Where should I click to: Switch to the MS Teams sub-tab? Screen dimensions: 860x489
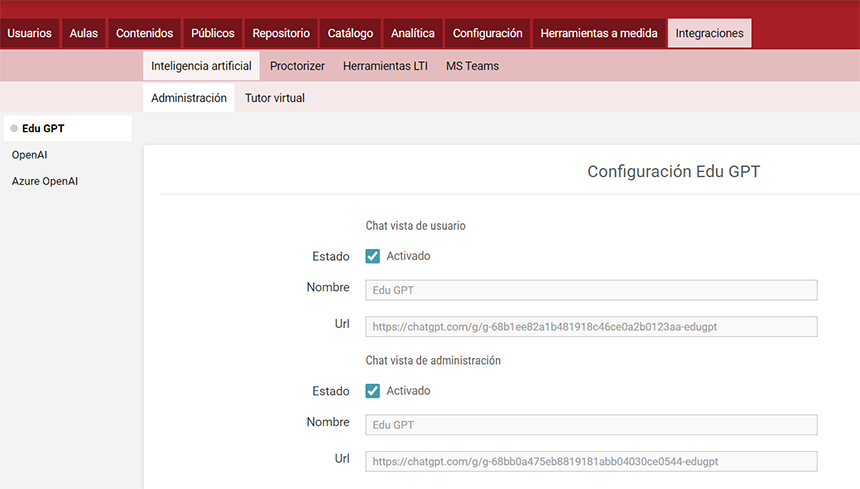472,66
